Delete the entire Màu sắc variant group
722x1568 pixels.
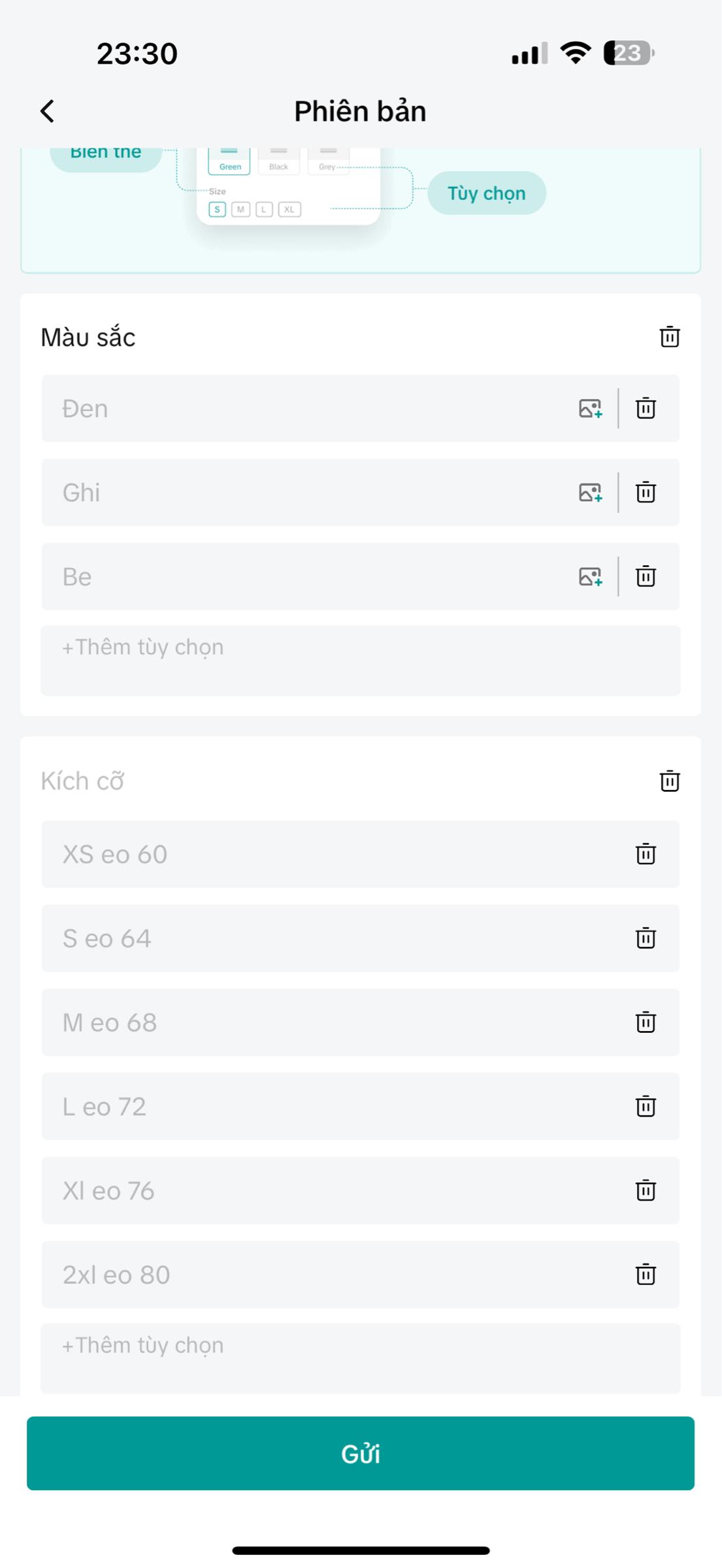pos(669,336)
